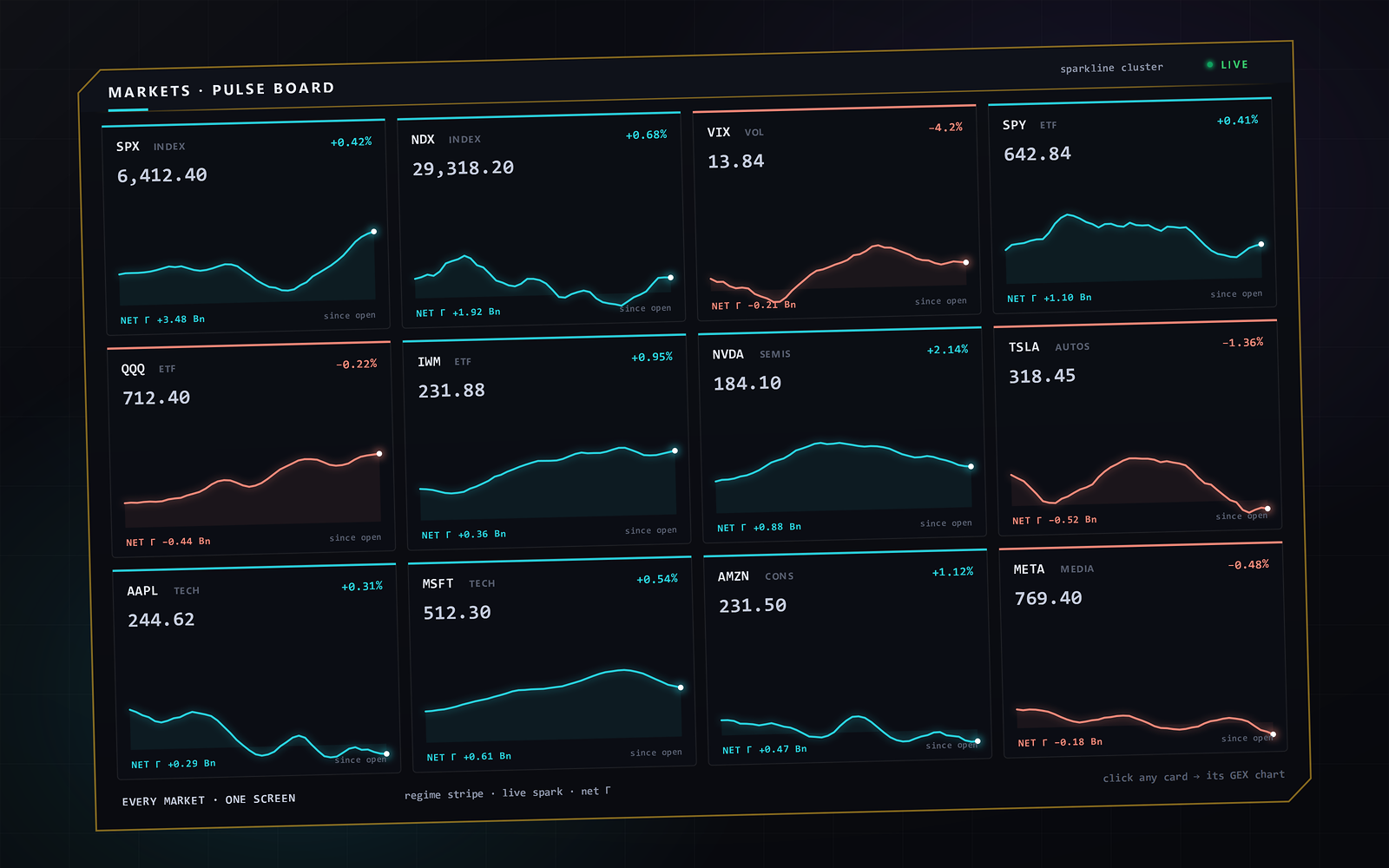Click the -1.36% change on TSLA
The width and height of the screenshot is (1389, 868).
pyautogui.click(x=1242, y=343)
